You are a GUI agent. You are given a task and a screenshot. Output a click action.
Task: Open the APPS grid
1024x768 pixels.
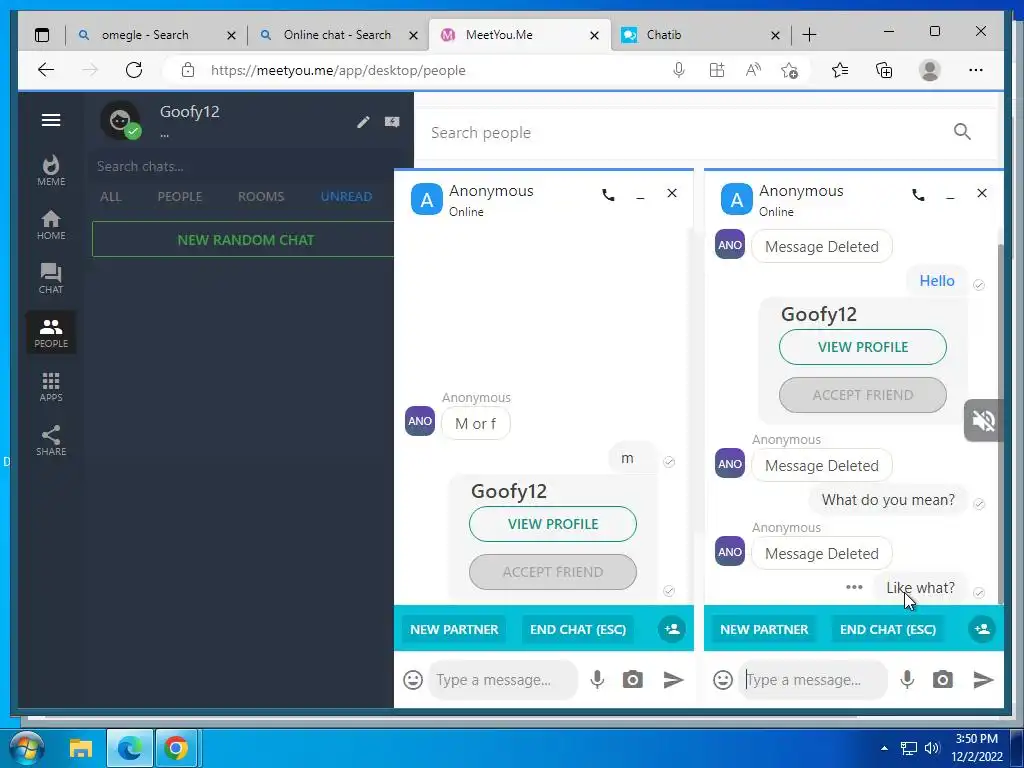coord(51,387)
